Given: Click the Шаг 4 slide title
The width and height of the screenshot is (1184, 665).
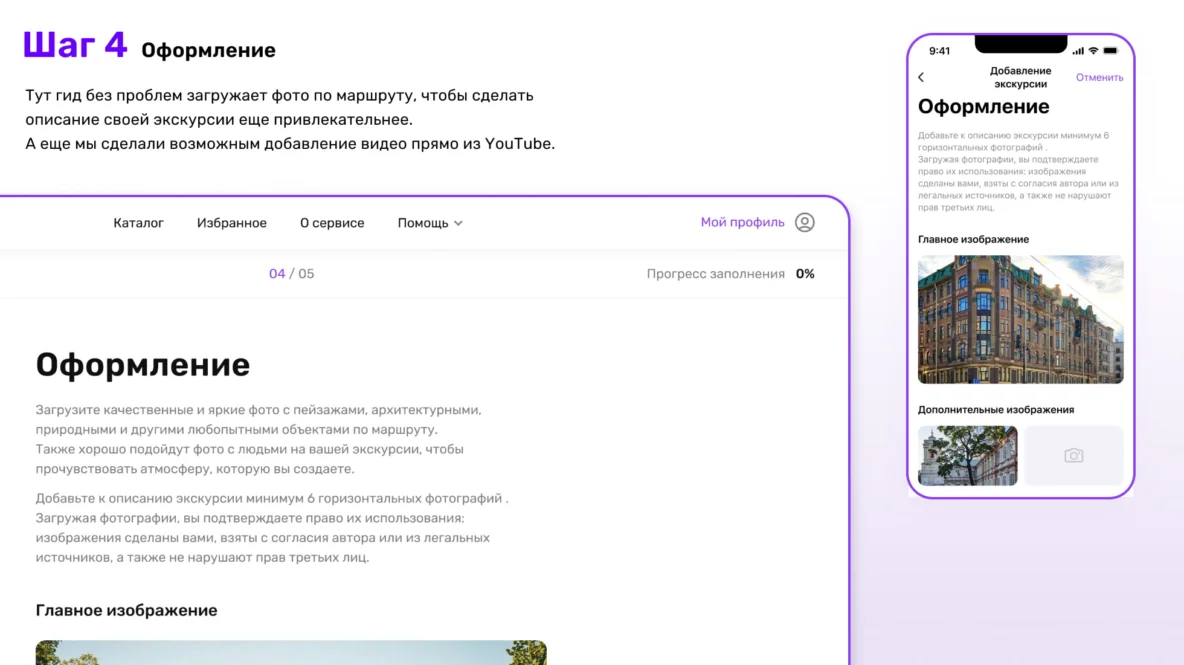Looking at the screenshot, I should (x=75, y=45).
